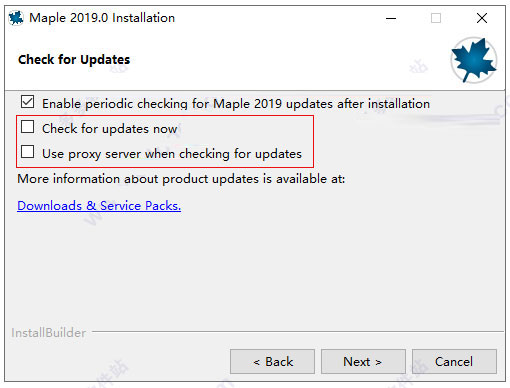Click the InstallBuilder label
This screenshot has width=510, height=388.
[x=49, y=333]
